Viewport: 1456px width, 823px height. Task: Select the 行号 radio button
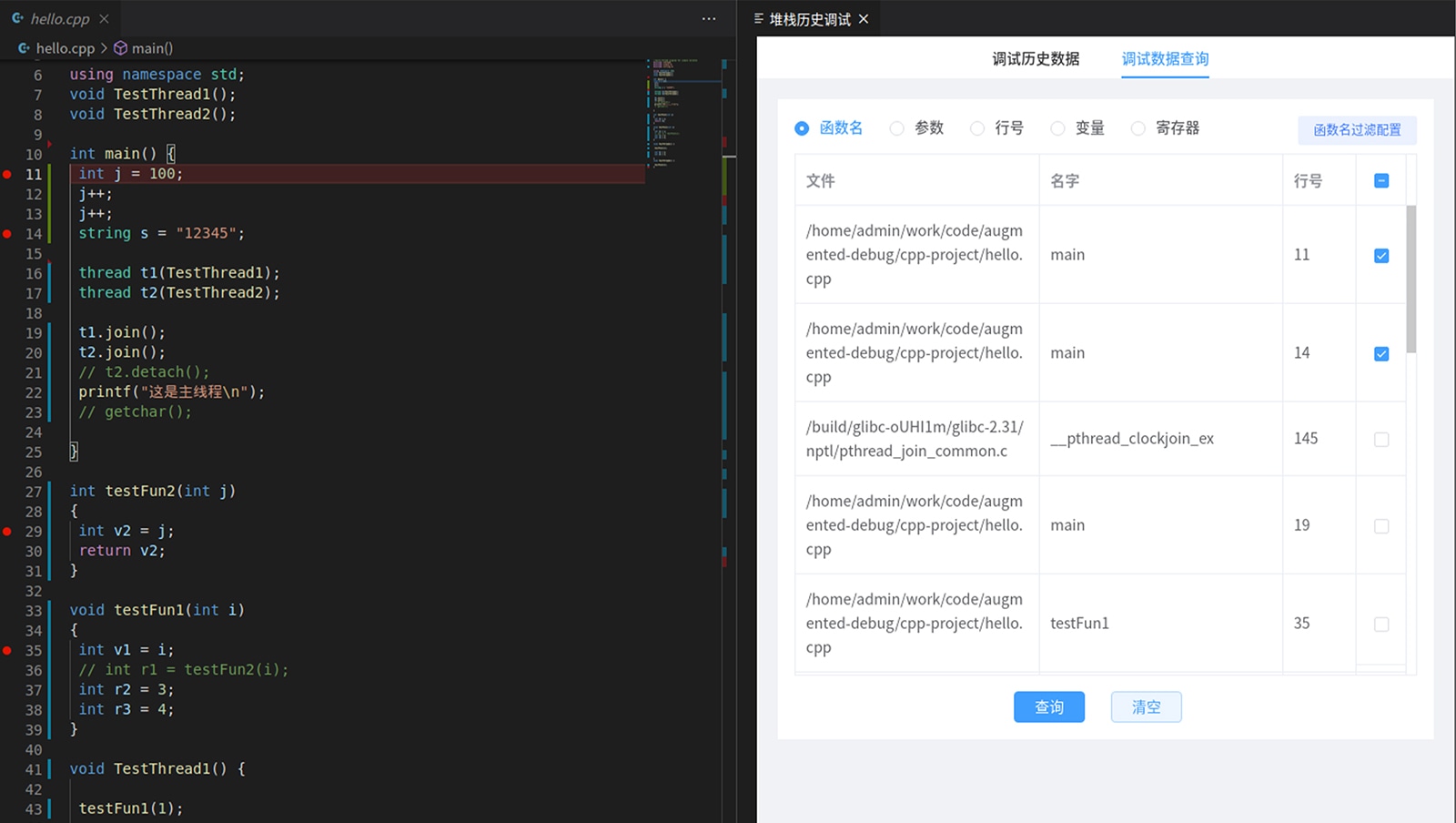click(x=977, y=128)
